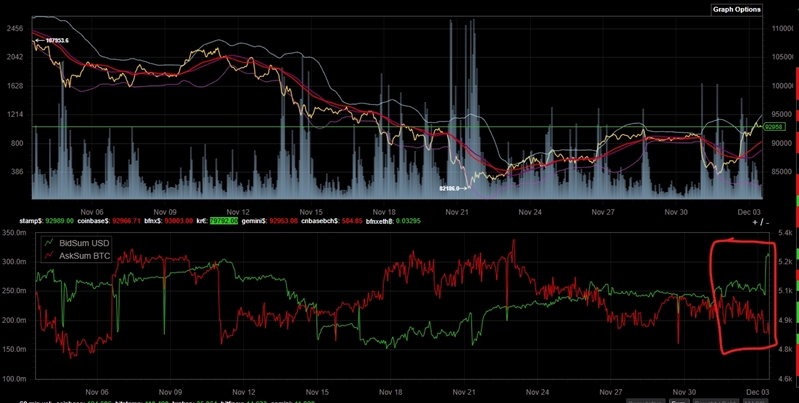Click the 5.2k ask sum axis label
799x403 pixels.
(x=786, y=262)
